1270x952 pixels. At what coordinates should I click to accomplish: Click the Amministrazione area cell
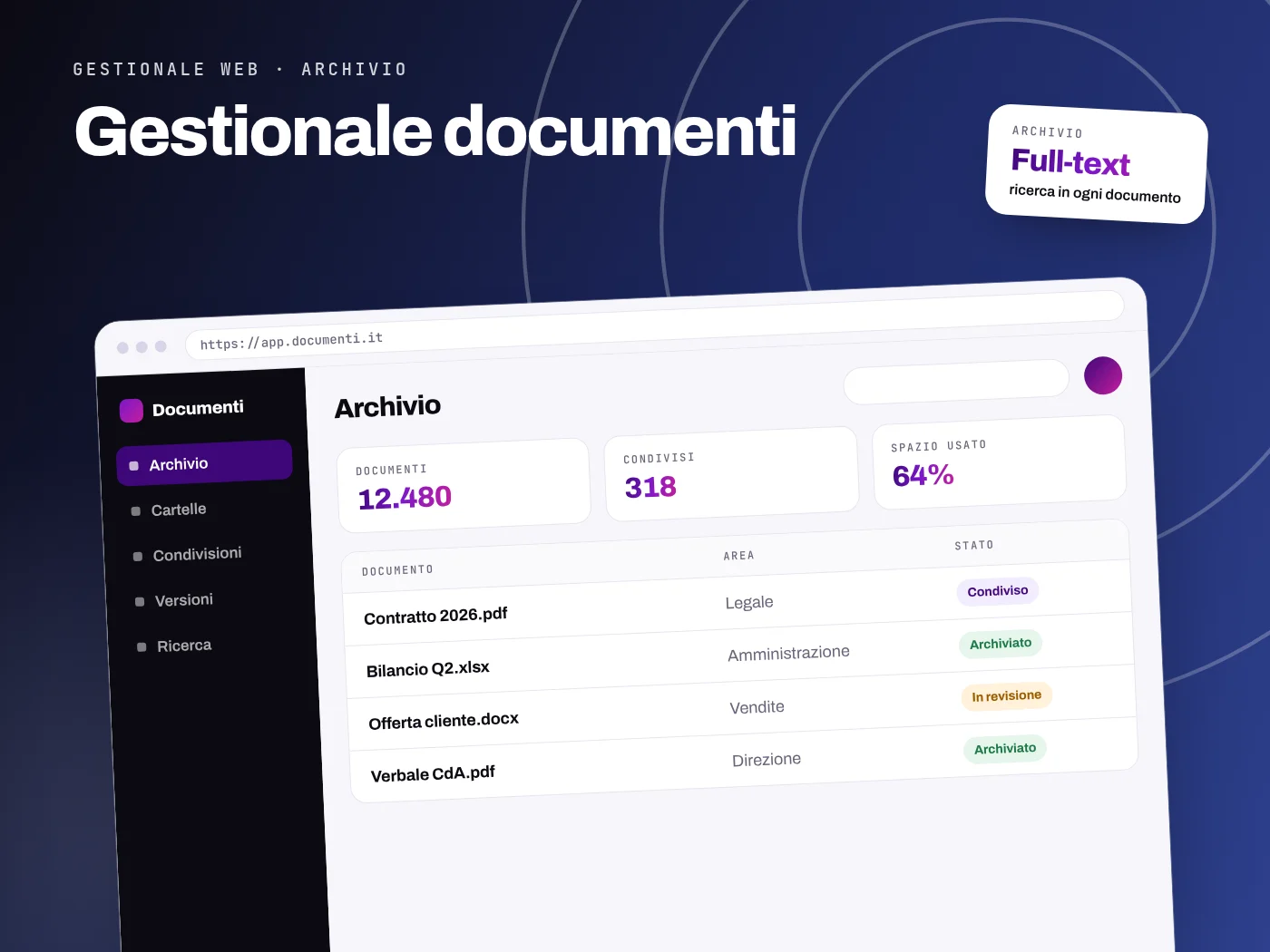coord(788,653)
